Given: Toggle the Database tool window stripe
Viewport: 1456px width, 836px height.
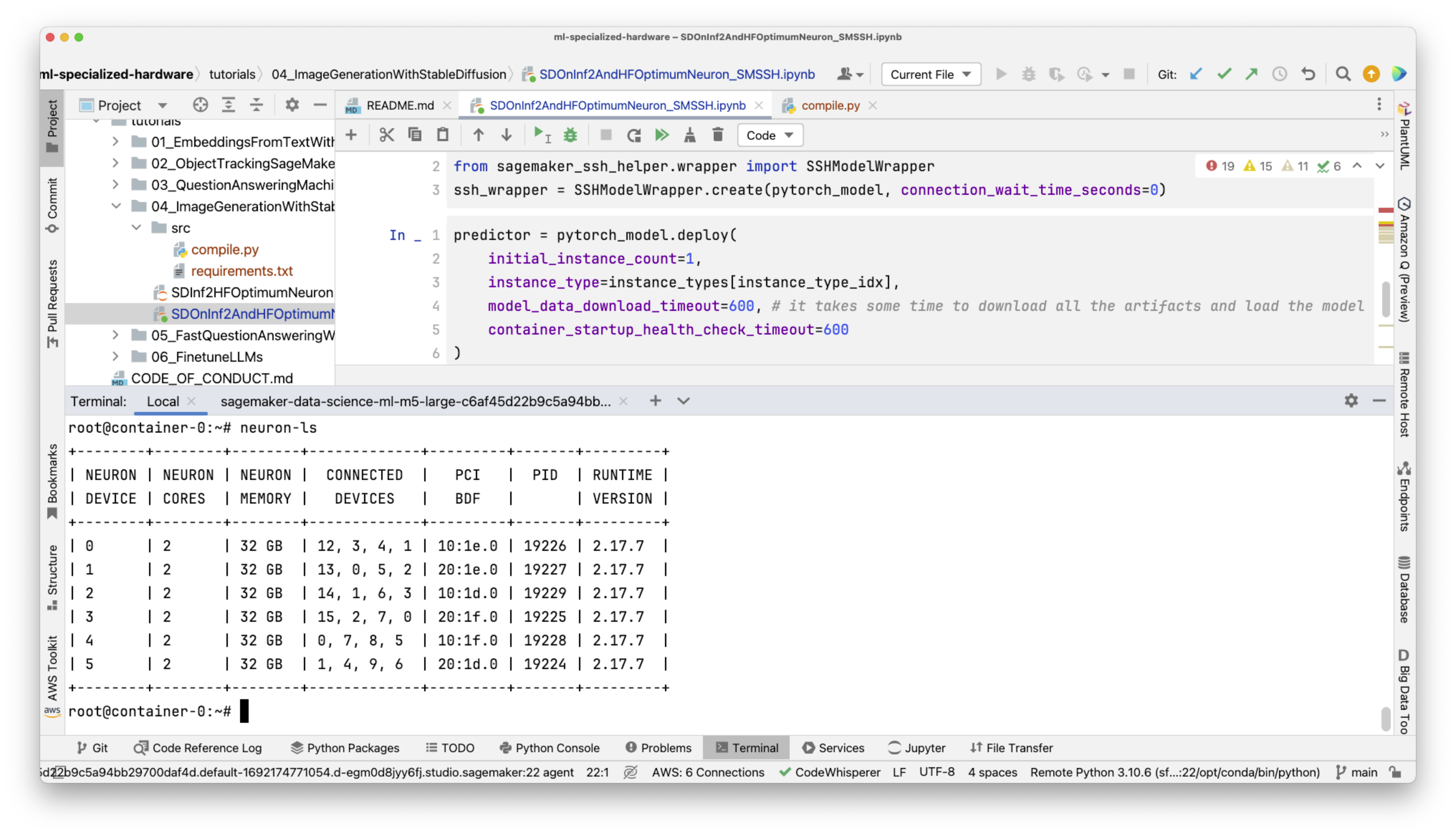Looking at the screenshot, I should pos(1404,589).
